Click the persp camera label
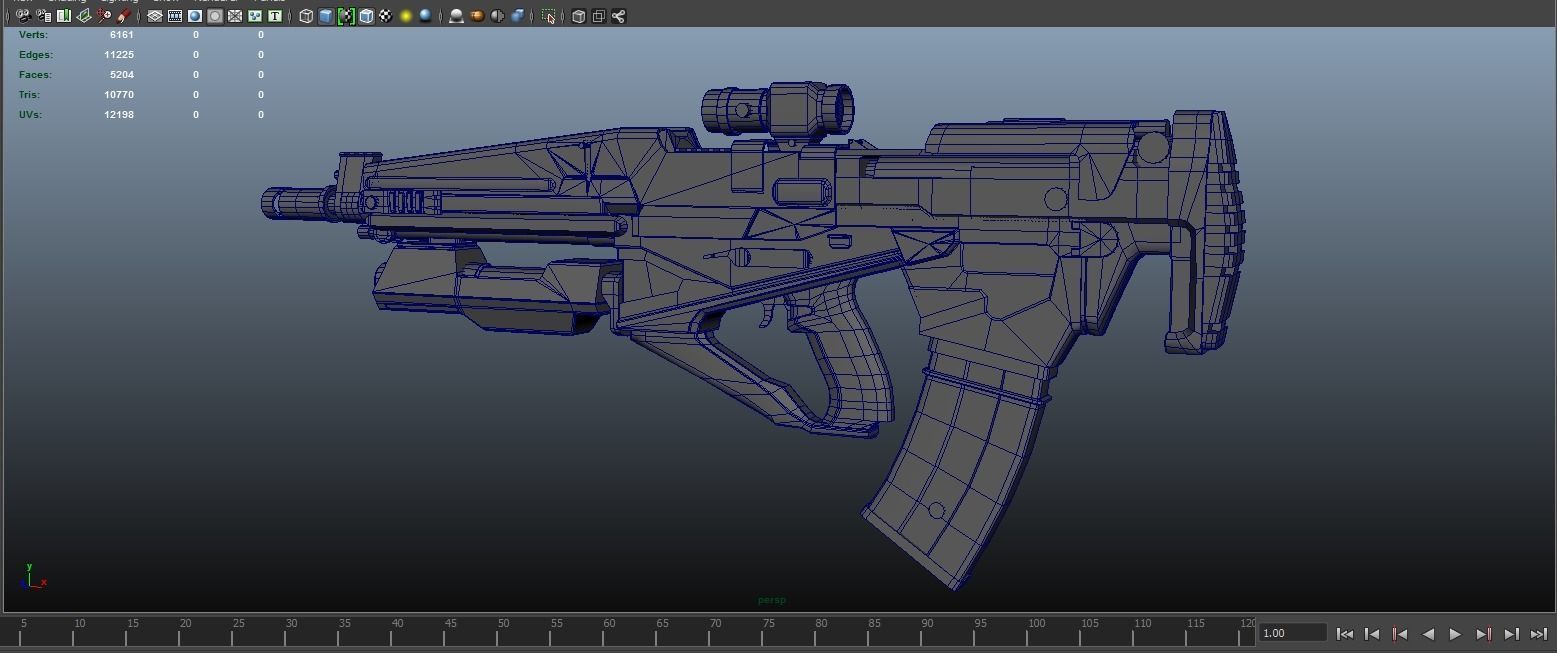The height and width of the screenshot is (653, 1557). coord(772,600)
